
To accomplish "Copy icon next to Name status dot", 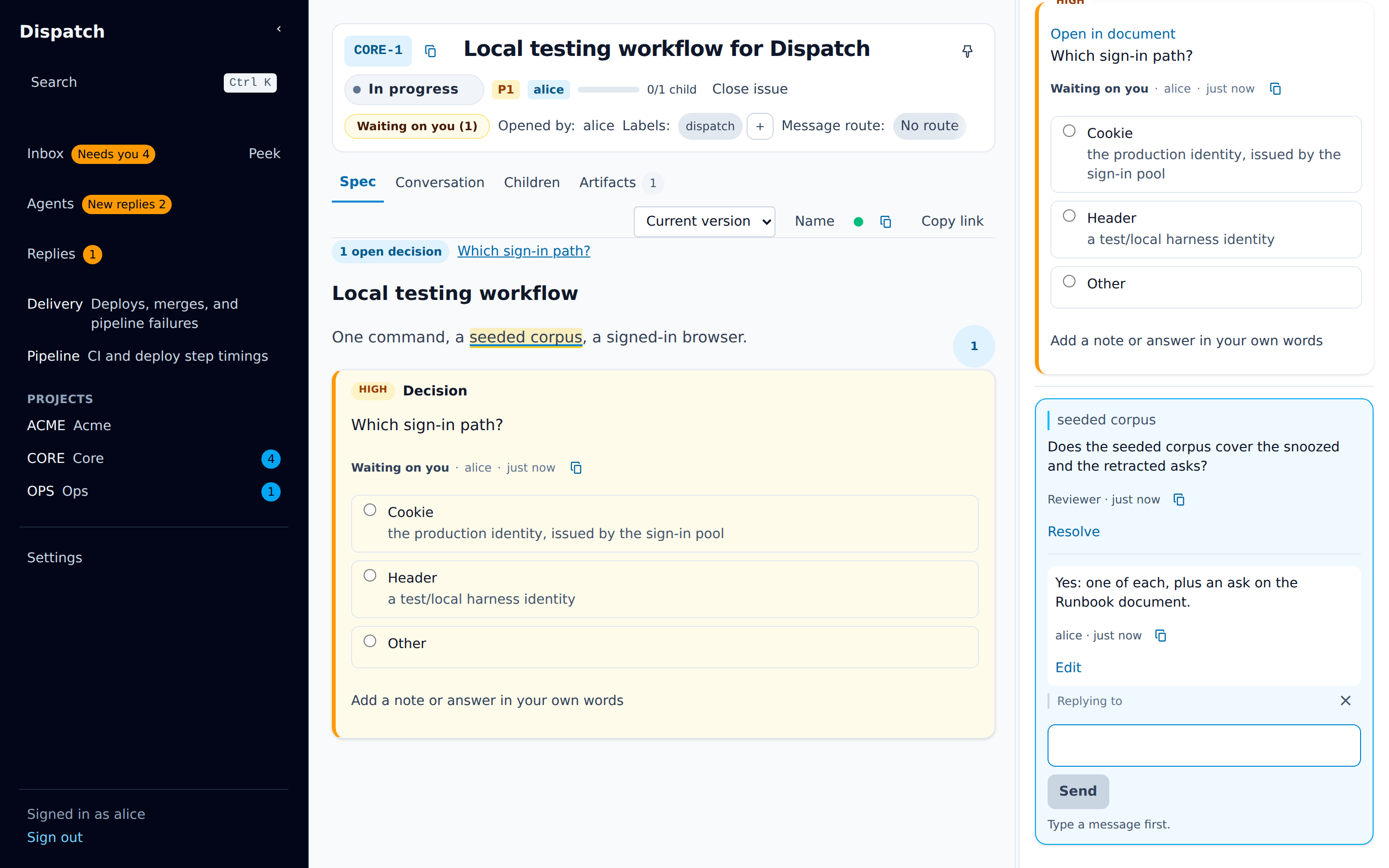I will point(885,222).
